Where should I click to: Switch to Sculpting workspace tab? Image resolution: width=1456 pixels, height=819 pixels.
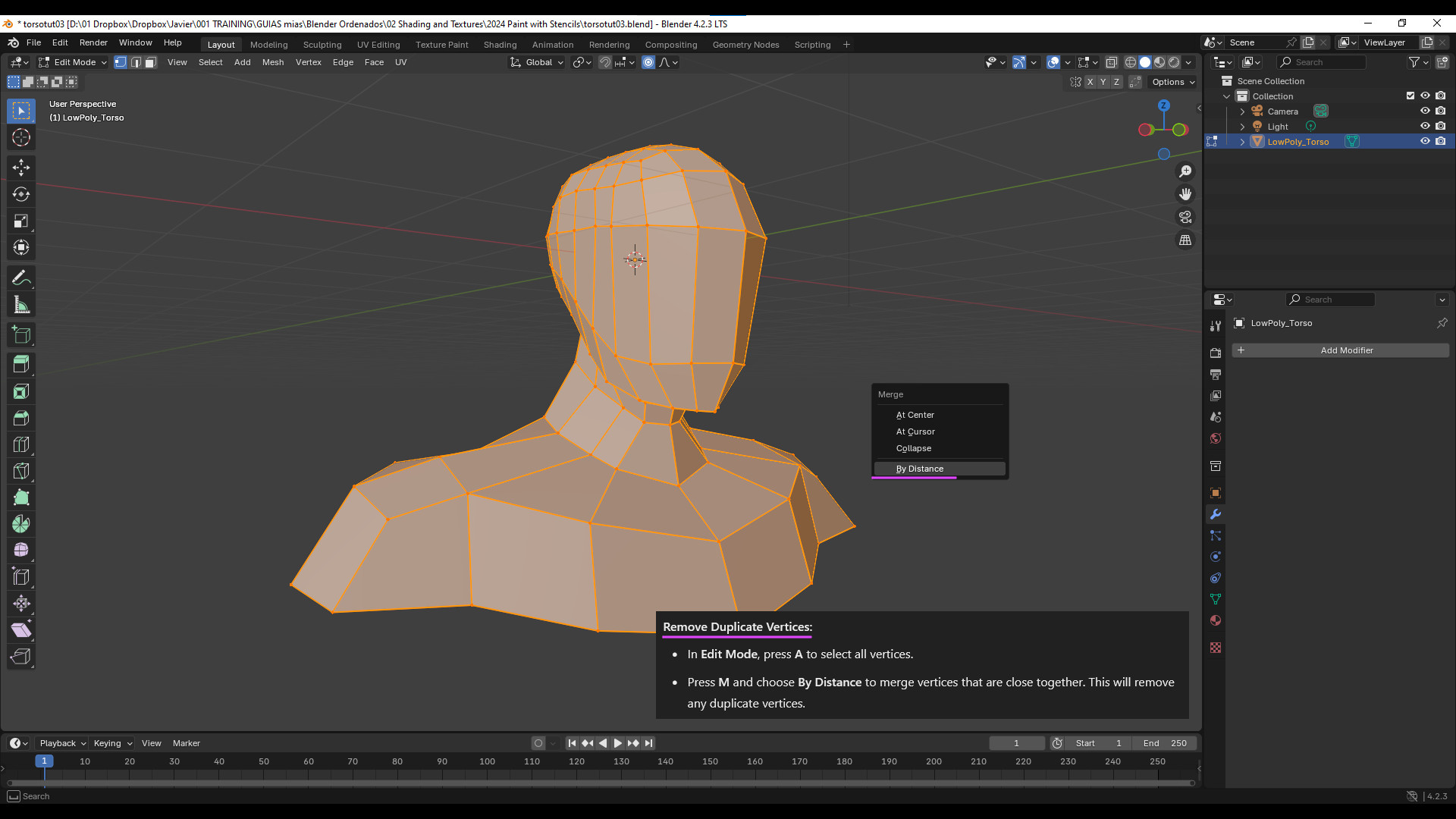click(x=322, y=45)
